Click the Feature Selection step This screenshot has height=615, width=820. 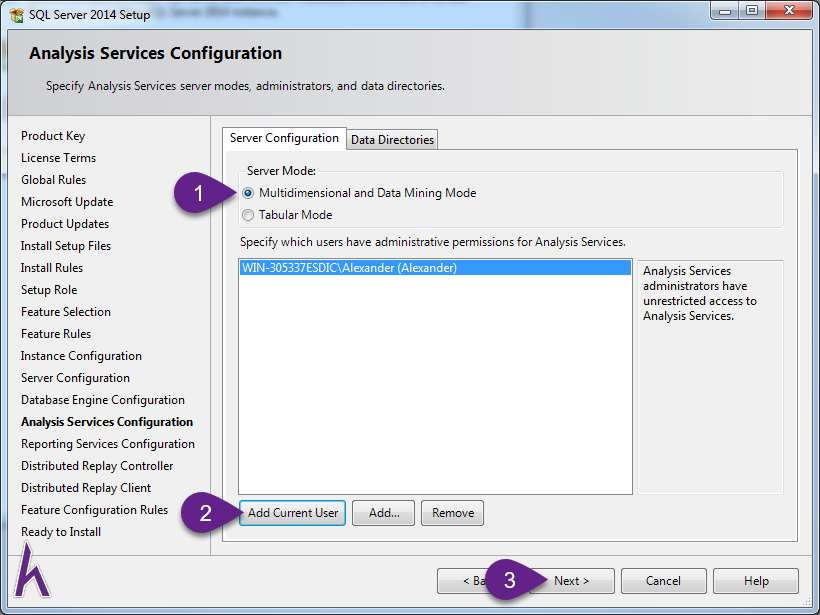coord(66,312)
